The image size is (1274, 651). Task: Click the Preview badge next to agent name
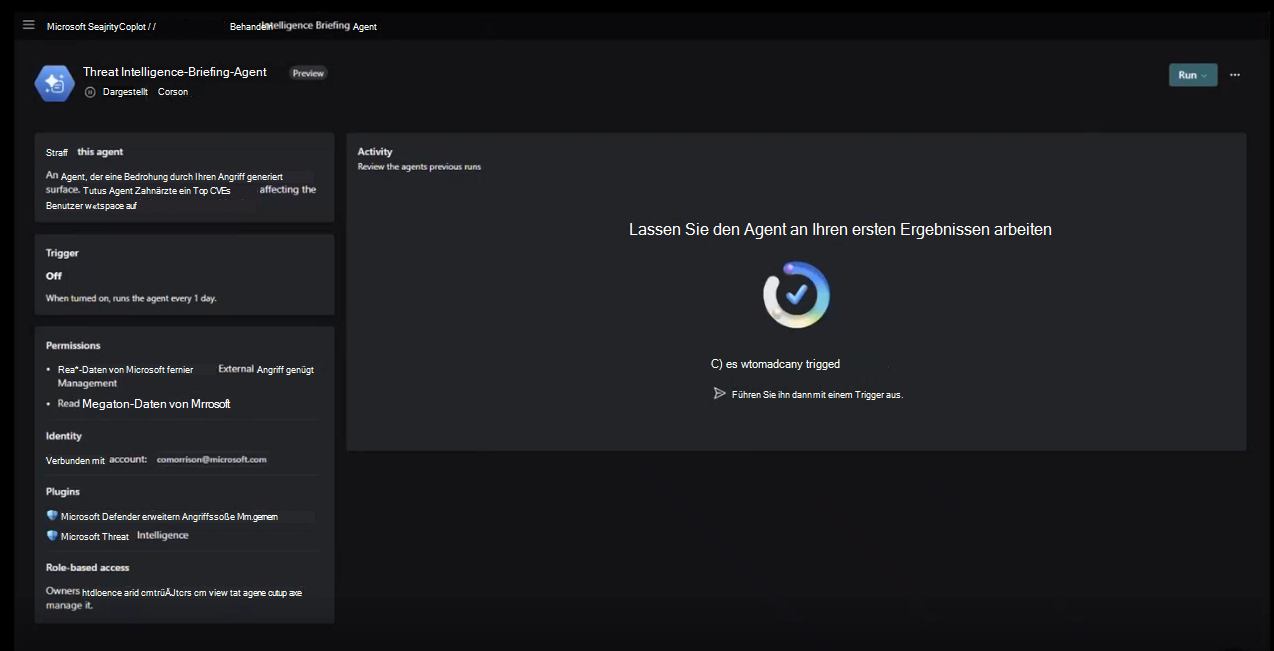tap(308, 72)
